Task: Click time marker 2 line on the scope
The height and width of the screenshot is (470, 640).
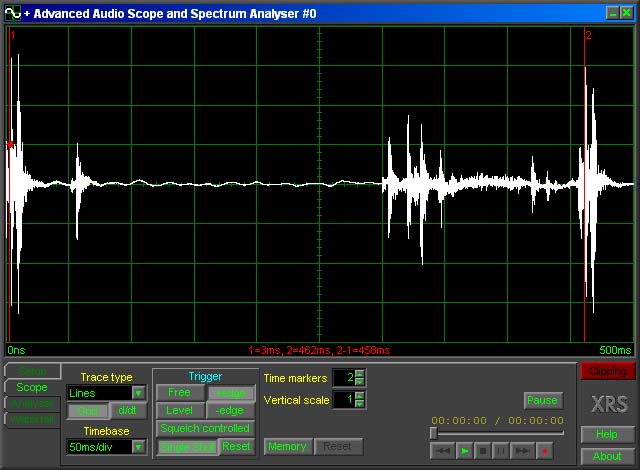Action: click(584, 184)
